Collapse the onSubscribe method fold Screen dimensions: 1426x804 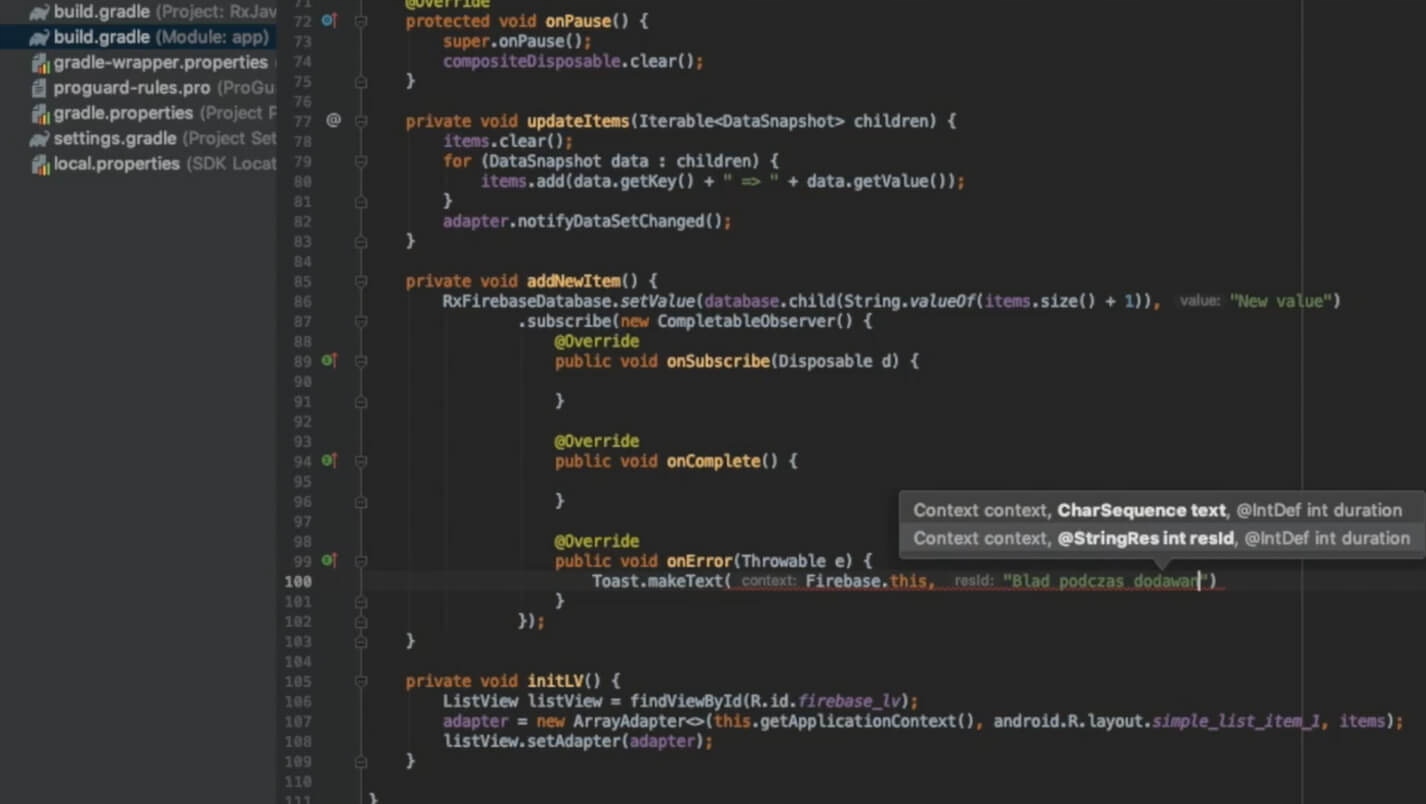tap(361, 361)
